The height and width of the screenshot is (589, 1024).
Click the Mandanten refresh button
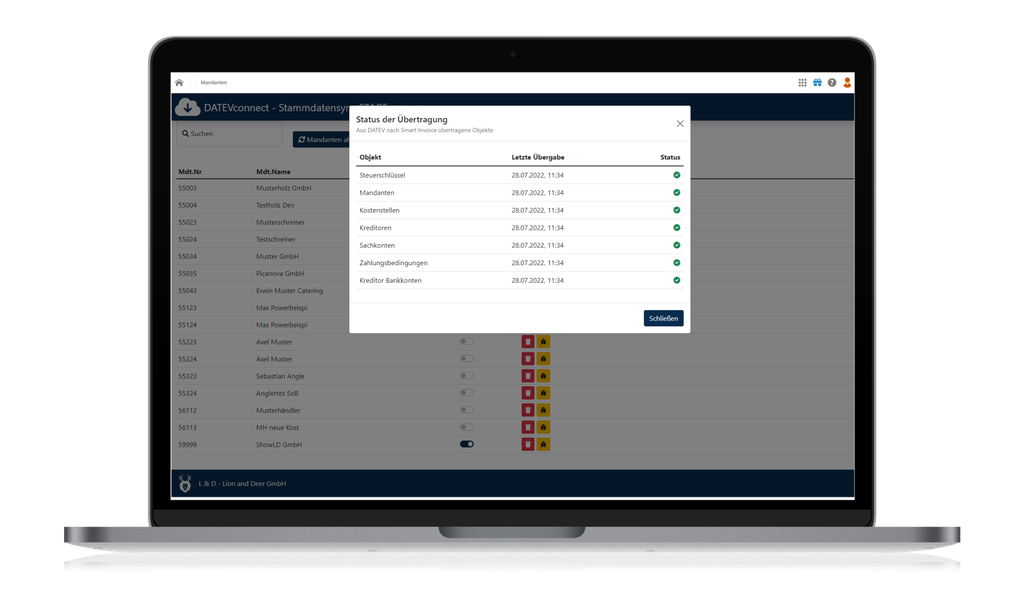(321, 139)
